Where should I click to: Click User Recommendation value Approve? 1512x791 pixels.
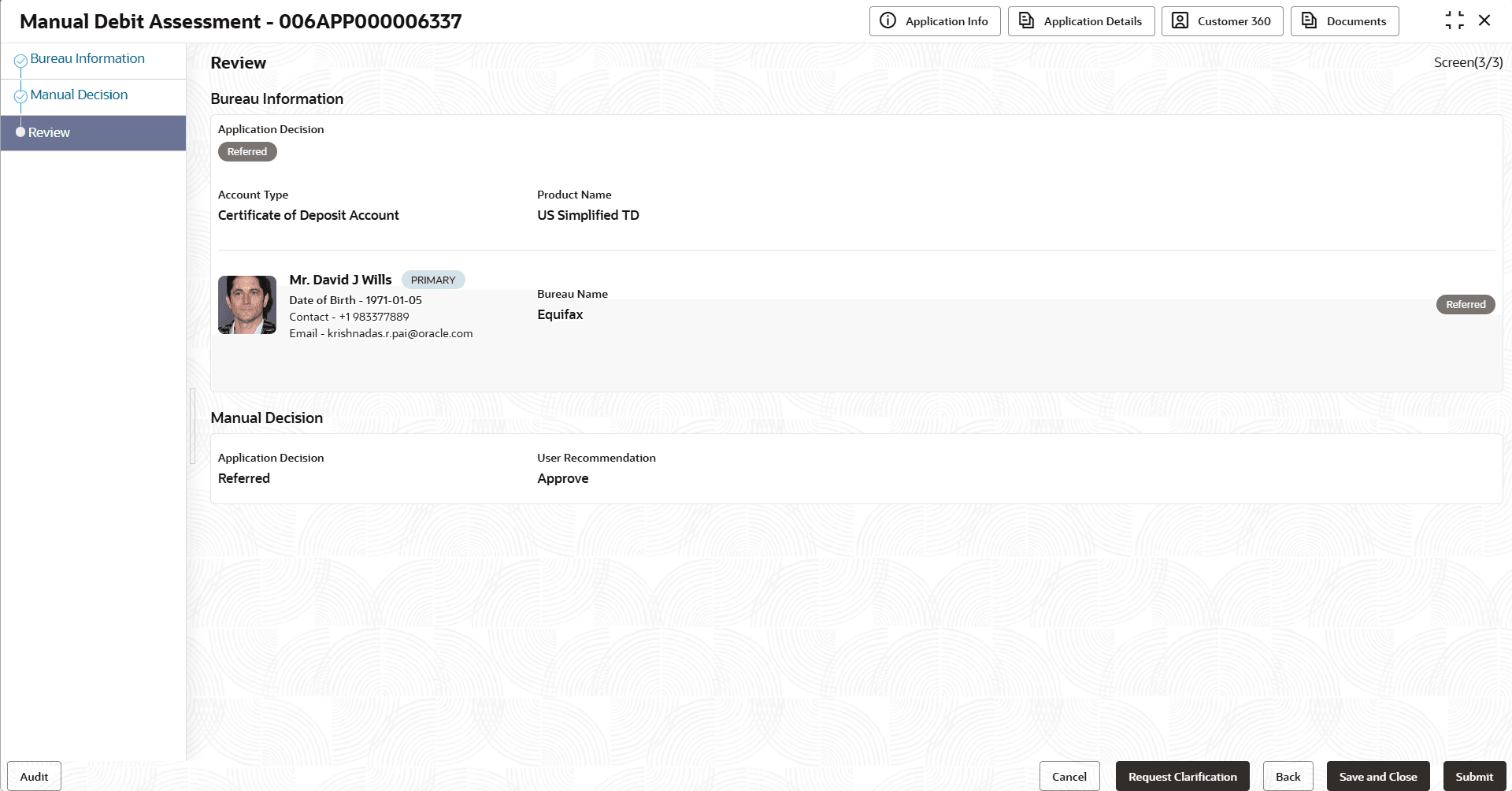pos(563,478)
